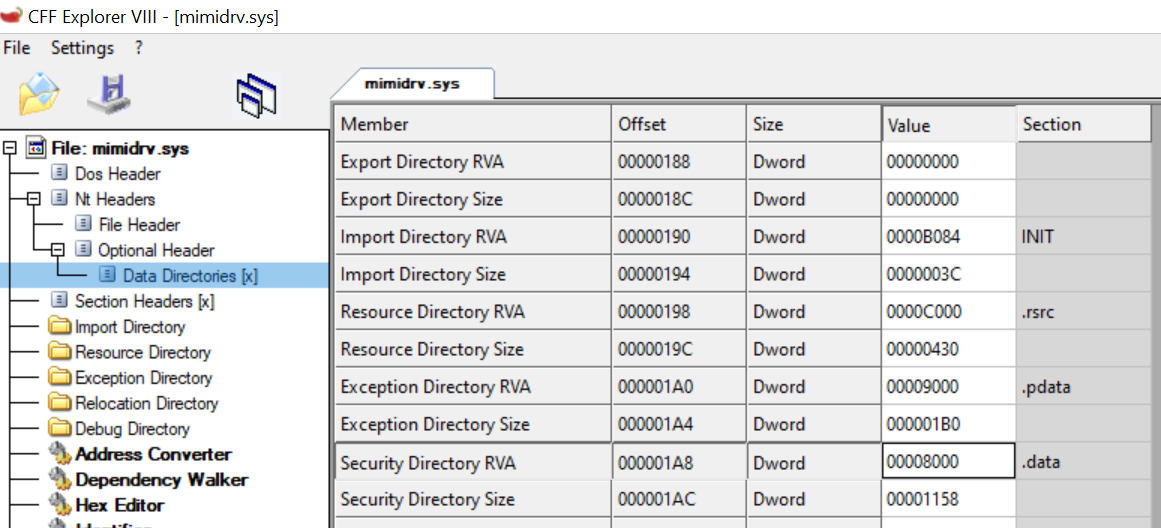Viewport: 1161px width, 528px height.
Task: Click the Import Directory folder icon
Action: (60, 327)
